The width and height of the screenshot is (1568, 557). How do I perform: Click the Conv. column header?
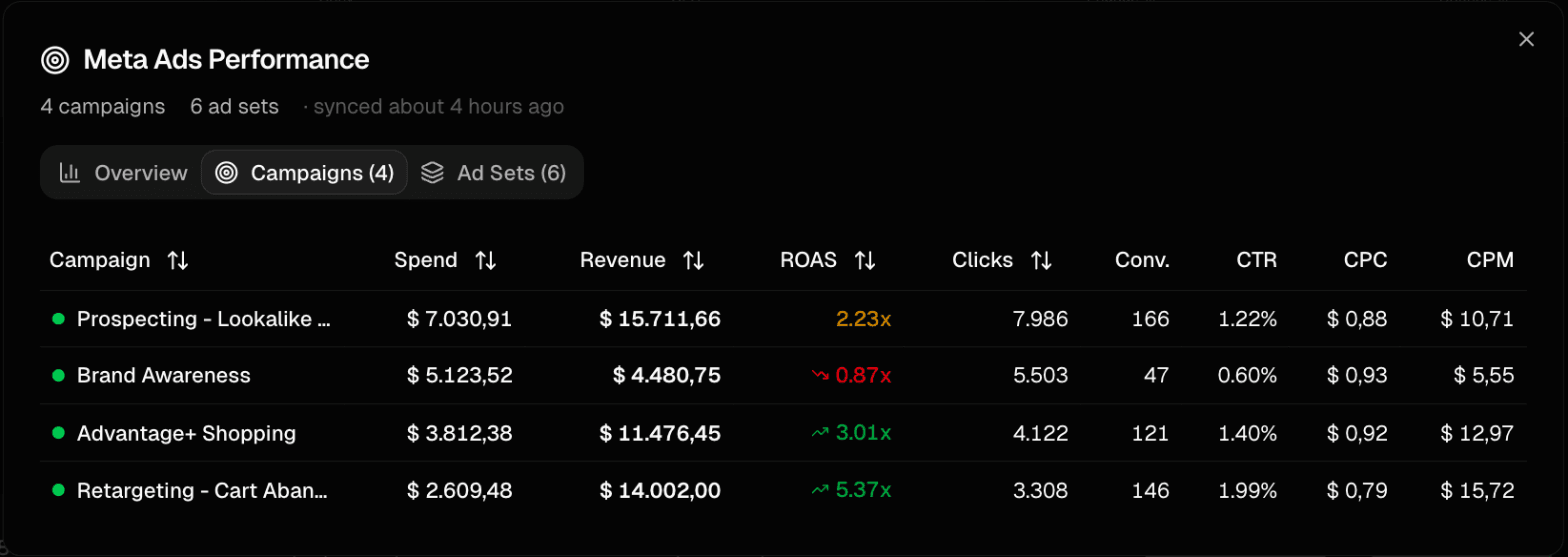pyautogui.click(x=1142, y=260)
